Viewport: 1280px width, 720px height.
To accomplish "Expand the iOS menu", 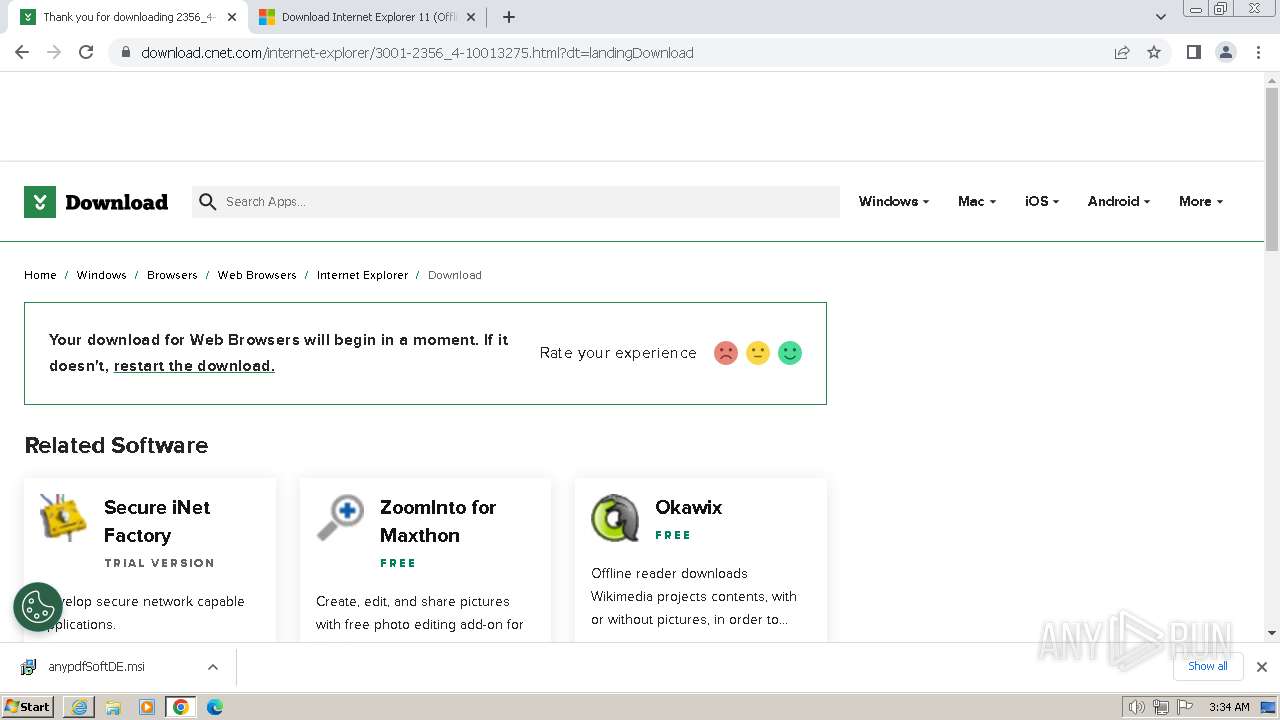I will point(1042,202).
